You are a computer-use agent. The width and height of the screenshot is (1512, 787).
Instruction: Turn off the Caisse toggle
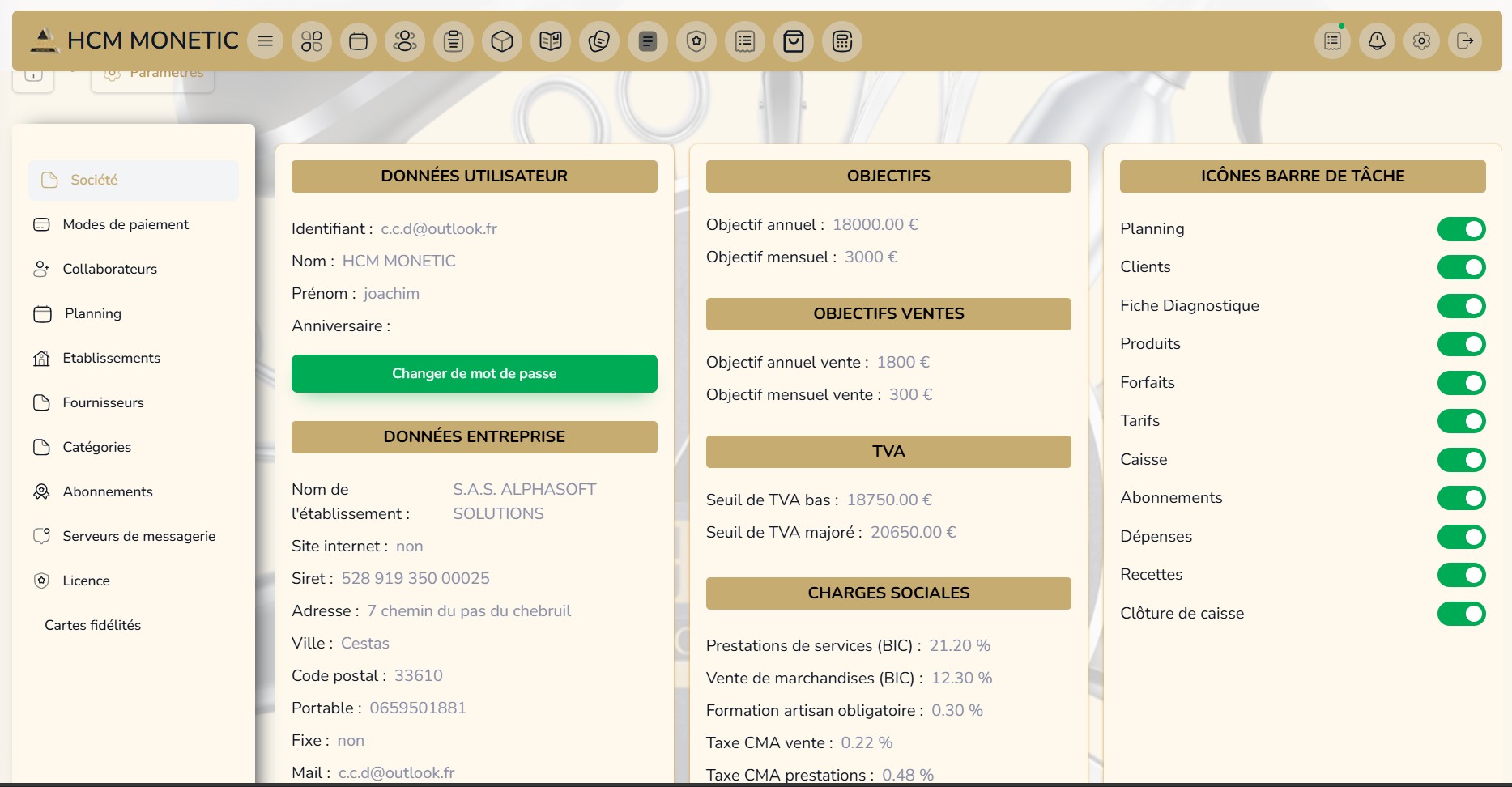coord(1461,460)
